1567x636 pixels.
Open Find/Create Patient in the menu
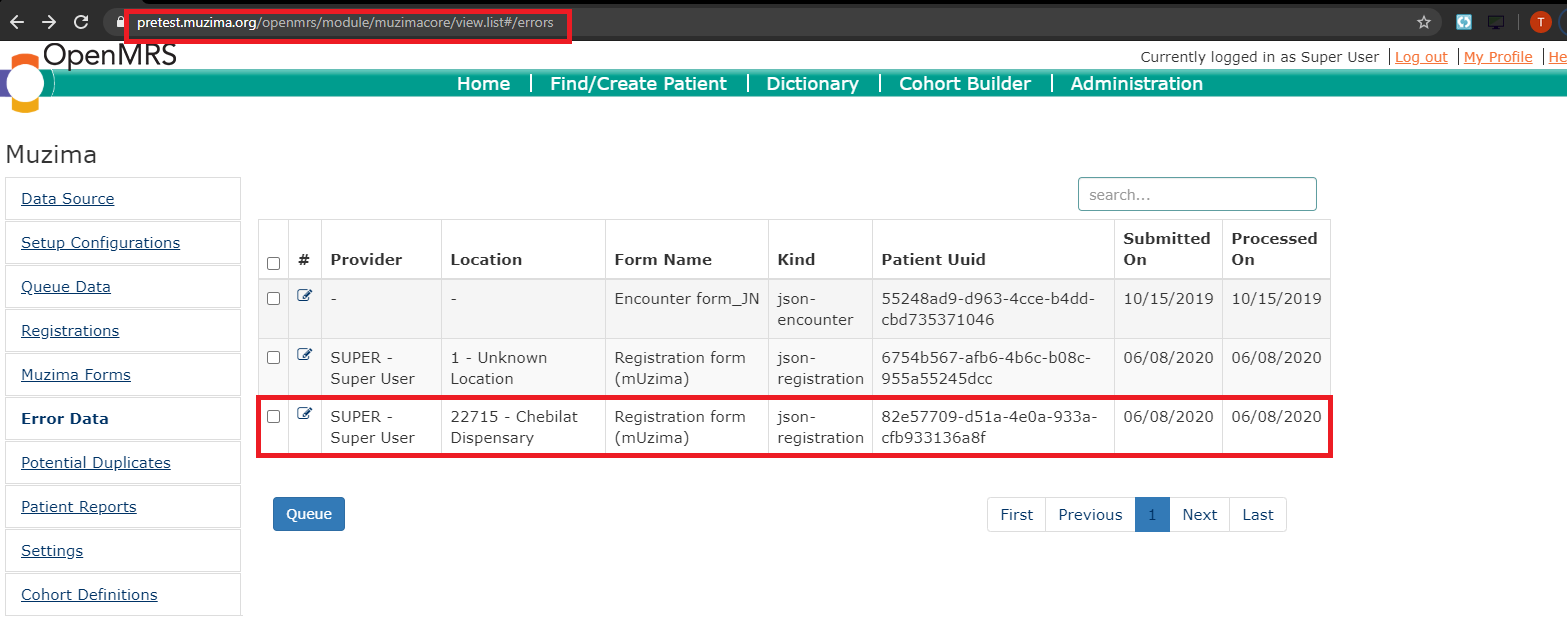pyautogui.click(x=638, y=84)
